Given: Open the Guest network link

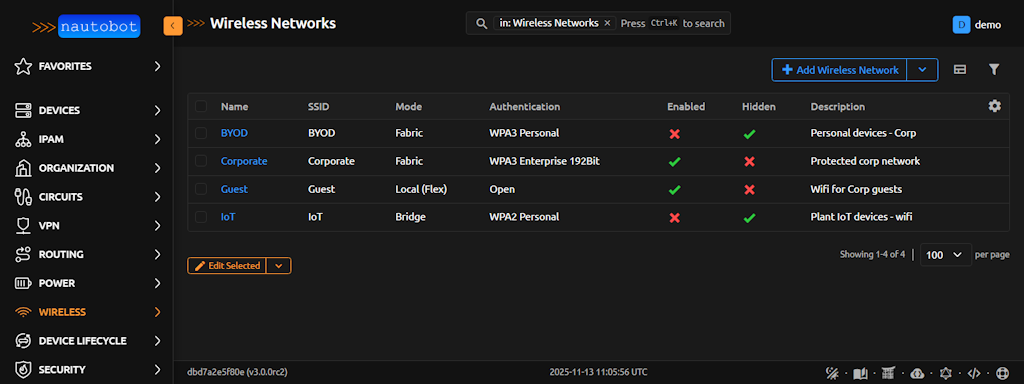Looking at the screenshot, I should tap(234, 189).
